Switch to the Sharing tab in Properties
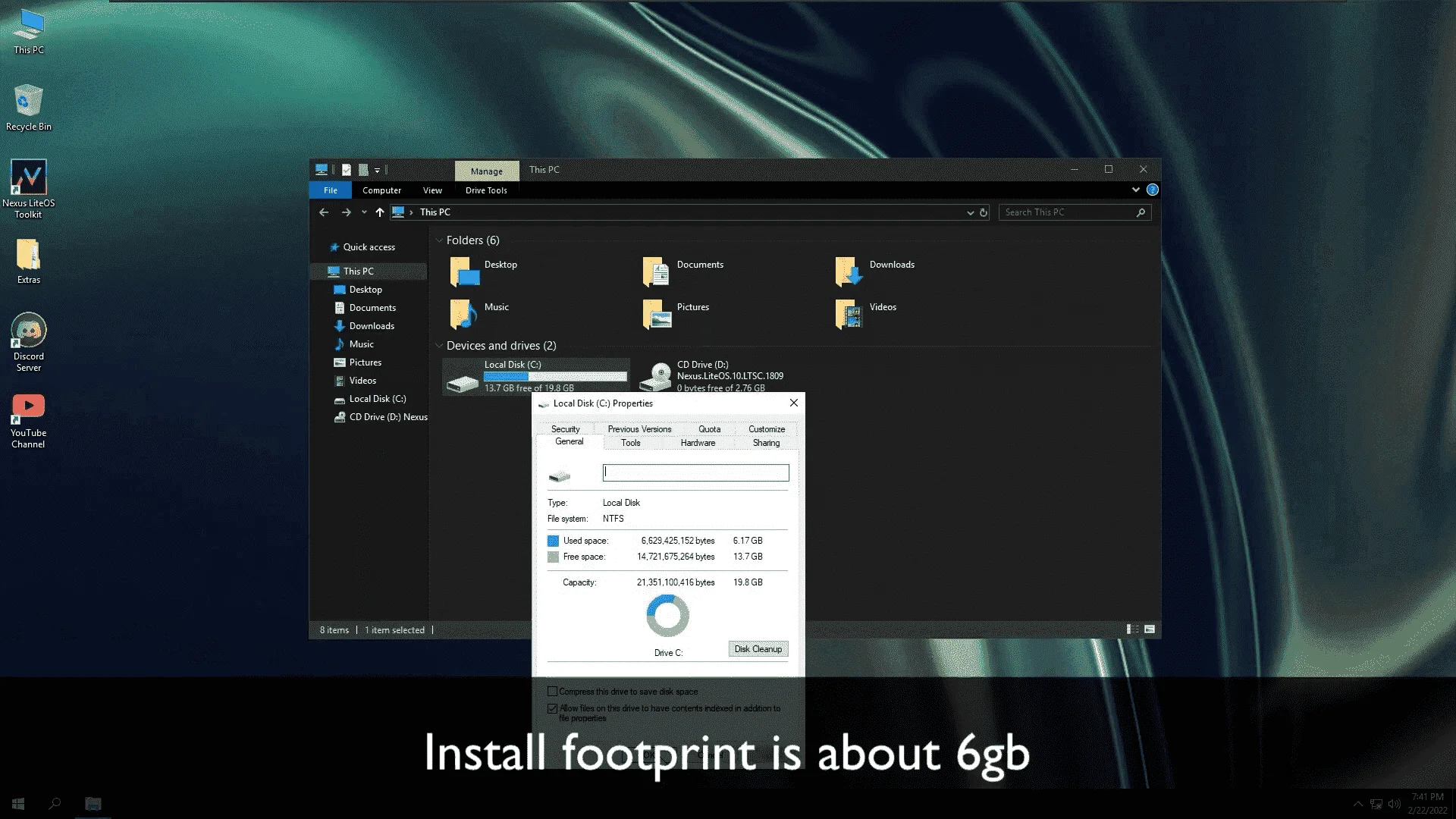1456x819 pixels. 766,443
